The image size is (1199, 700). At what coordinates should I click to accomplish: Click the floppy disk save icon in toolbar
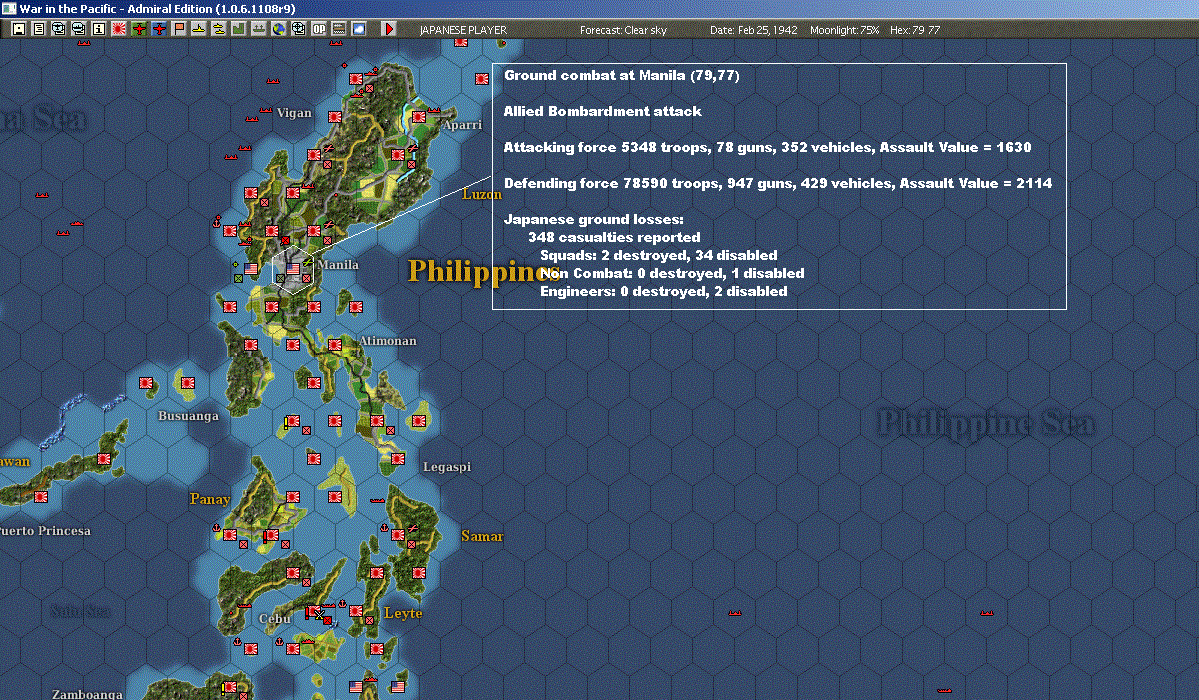click(x=19, y=28)
